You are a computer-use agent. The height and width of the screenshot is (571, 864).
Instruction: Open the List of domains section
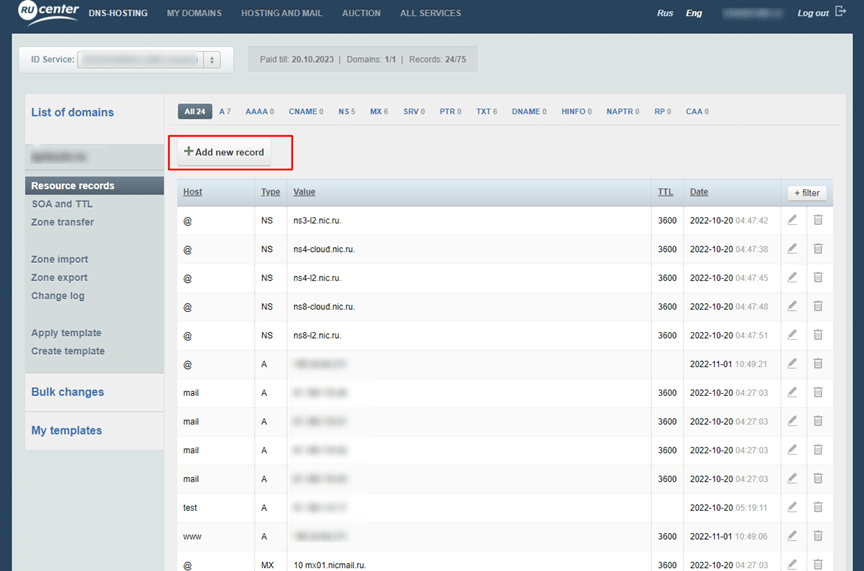pyautogui.click(x=72, y=112)
